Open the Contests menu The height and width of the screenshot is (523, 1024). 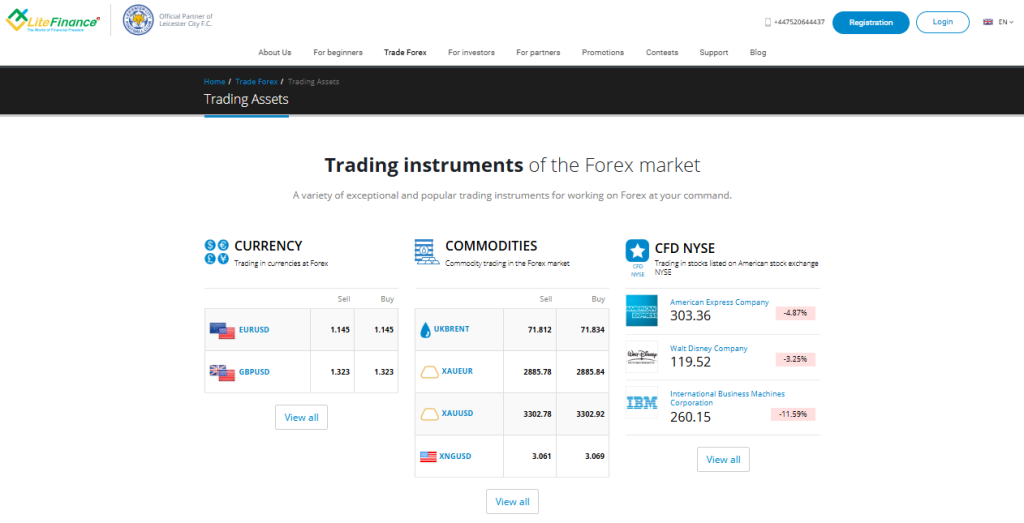pos(662,52)
